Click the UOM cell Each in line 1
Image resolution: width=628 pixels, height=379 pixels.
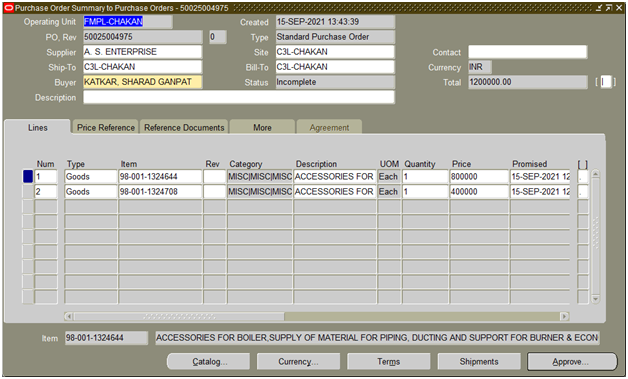(389, 176)
